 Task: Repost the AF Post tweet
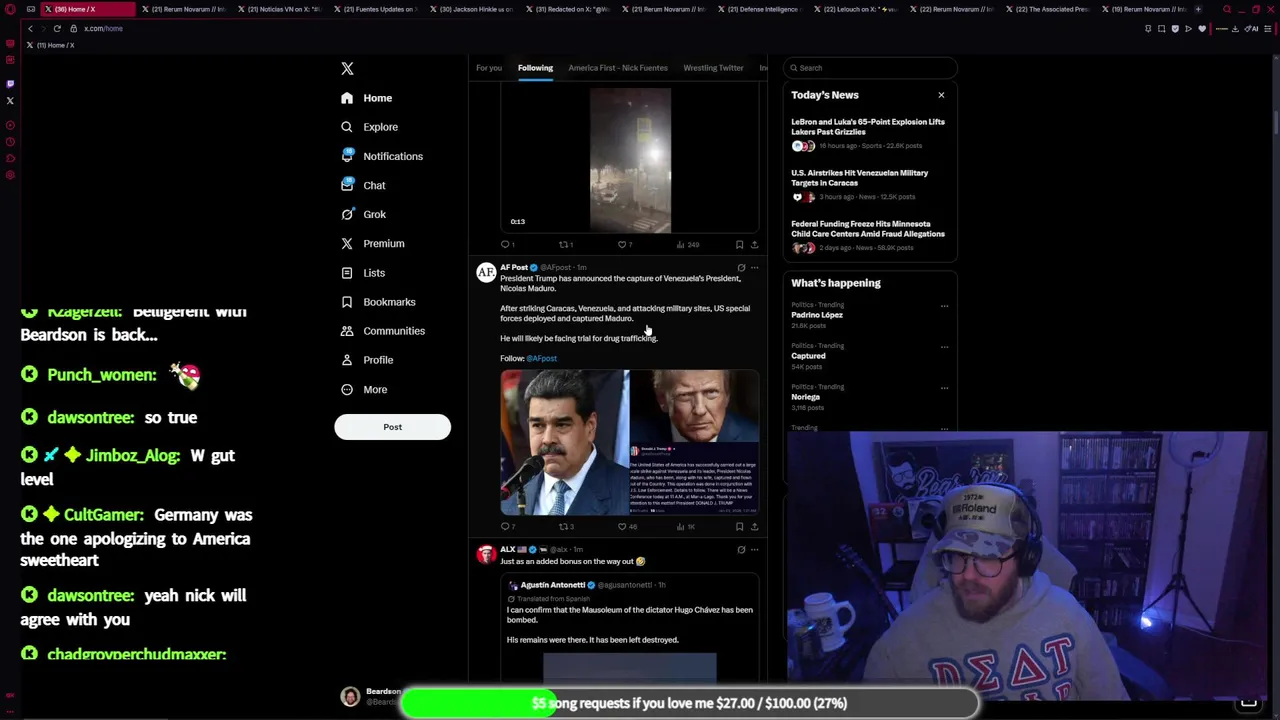click(565, 526)
